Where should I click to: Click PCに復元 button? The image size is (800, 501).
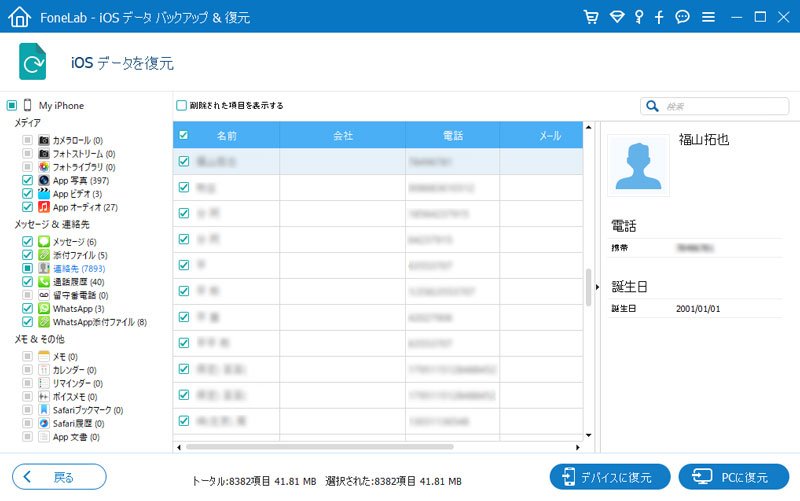point(734,477)
